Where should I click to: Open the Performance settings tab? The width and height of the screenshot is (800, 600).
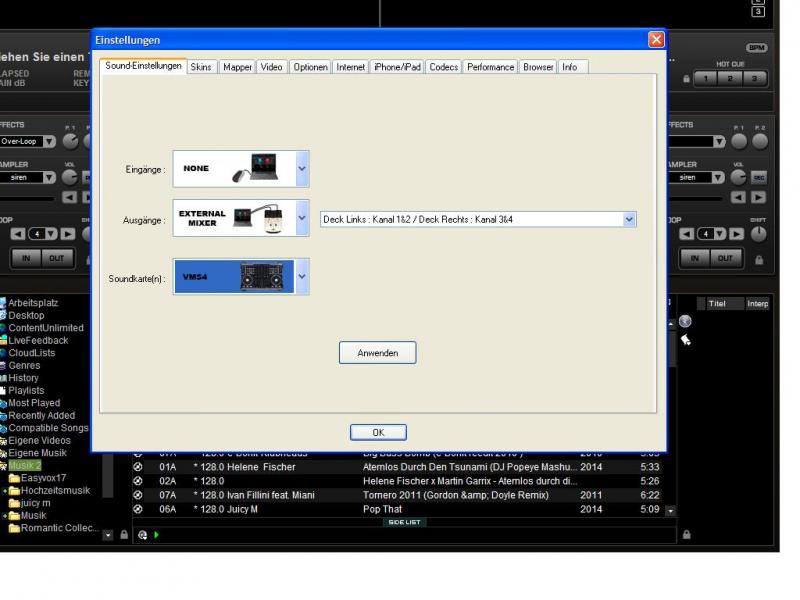pos(490,67)
